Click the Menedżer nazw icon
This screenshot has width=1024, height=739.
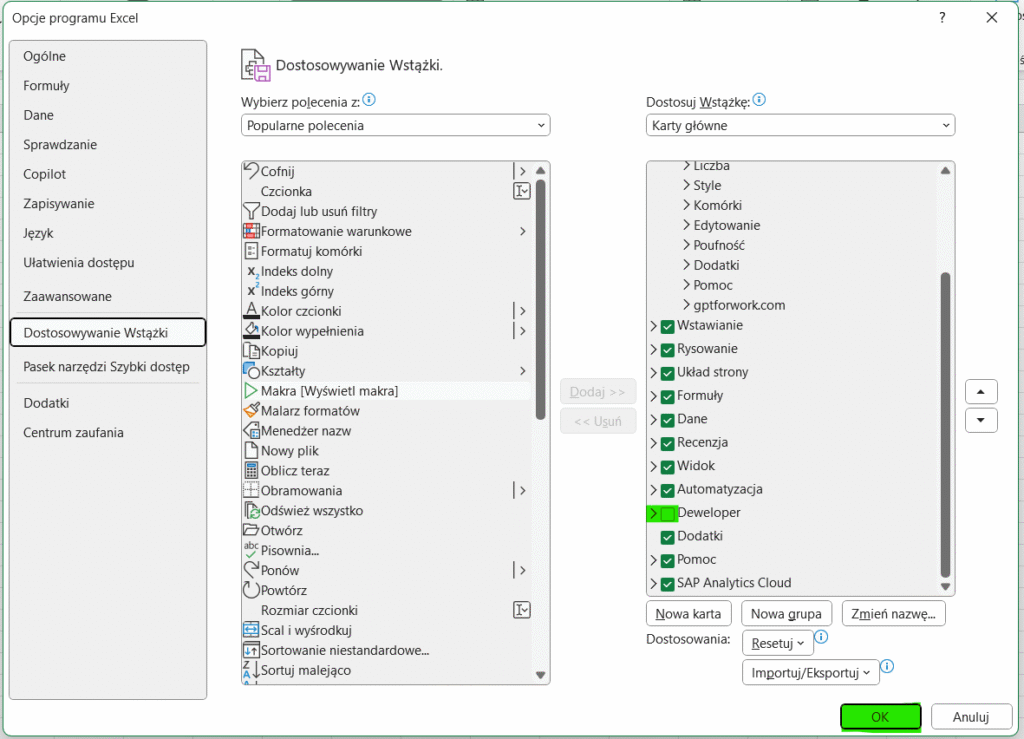(x=251, y=430)
